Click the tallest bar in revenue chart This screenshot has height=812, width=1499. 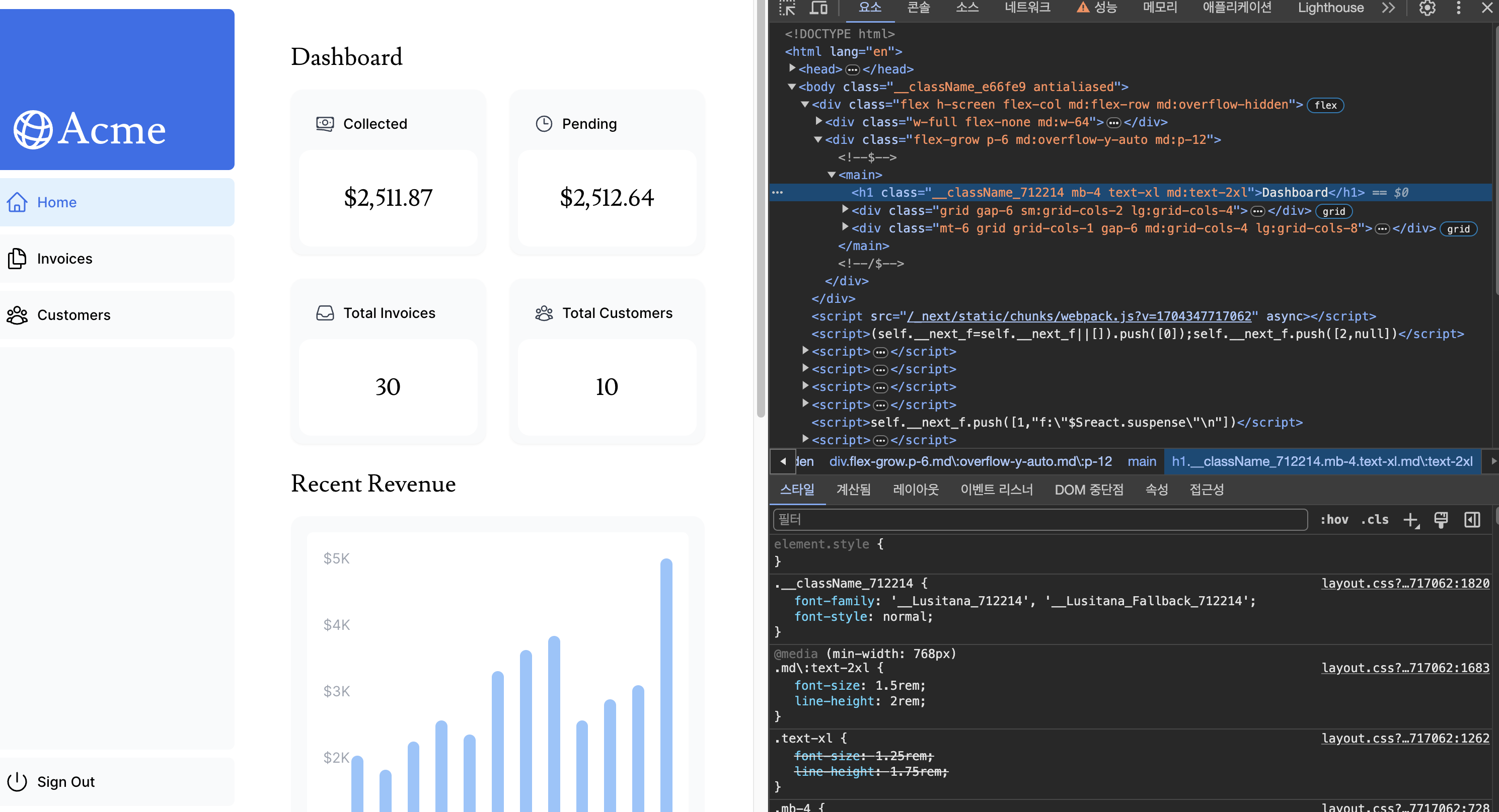tap(666, 685)
